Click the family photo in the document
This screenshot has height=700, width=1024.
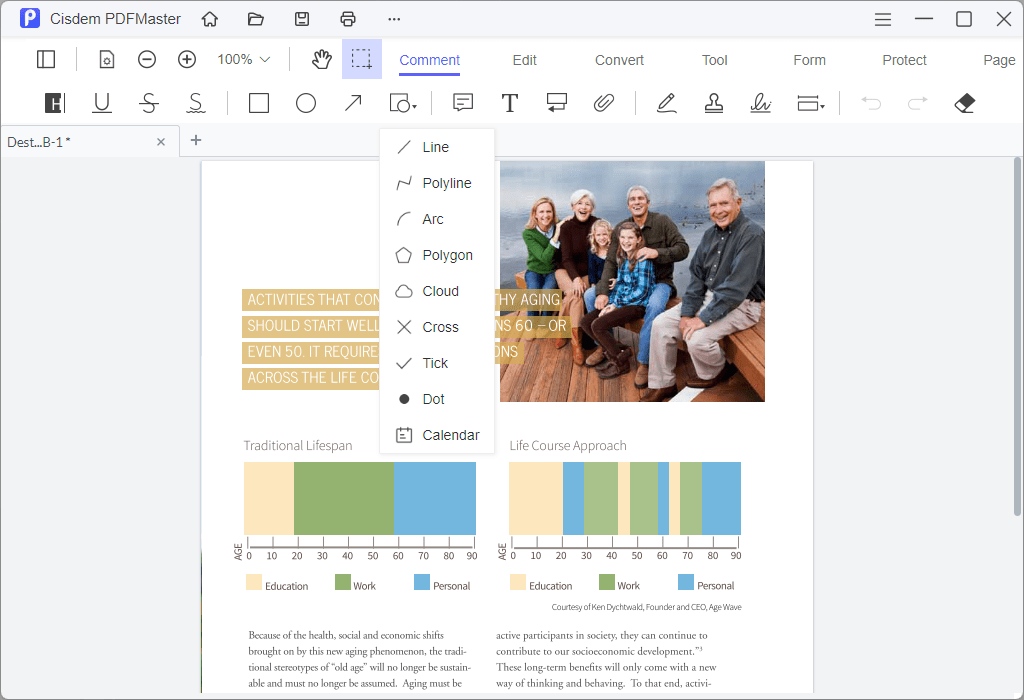tap(632, 281)
